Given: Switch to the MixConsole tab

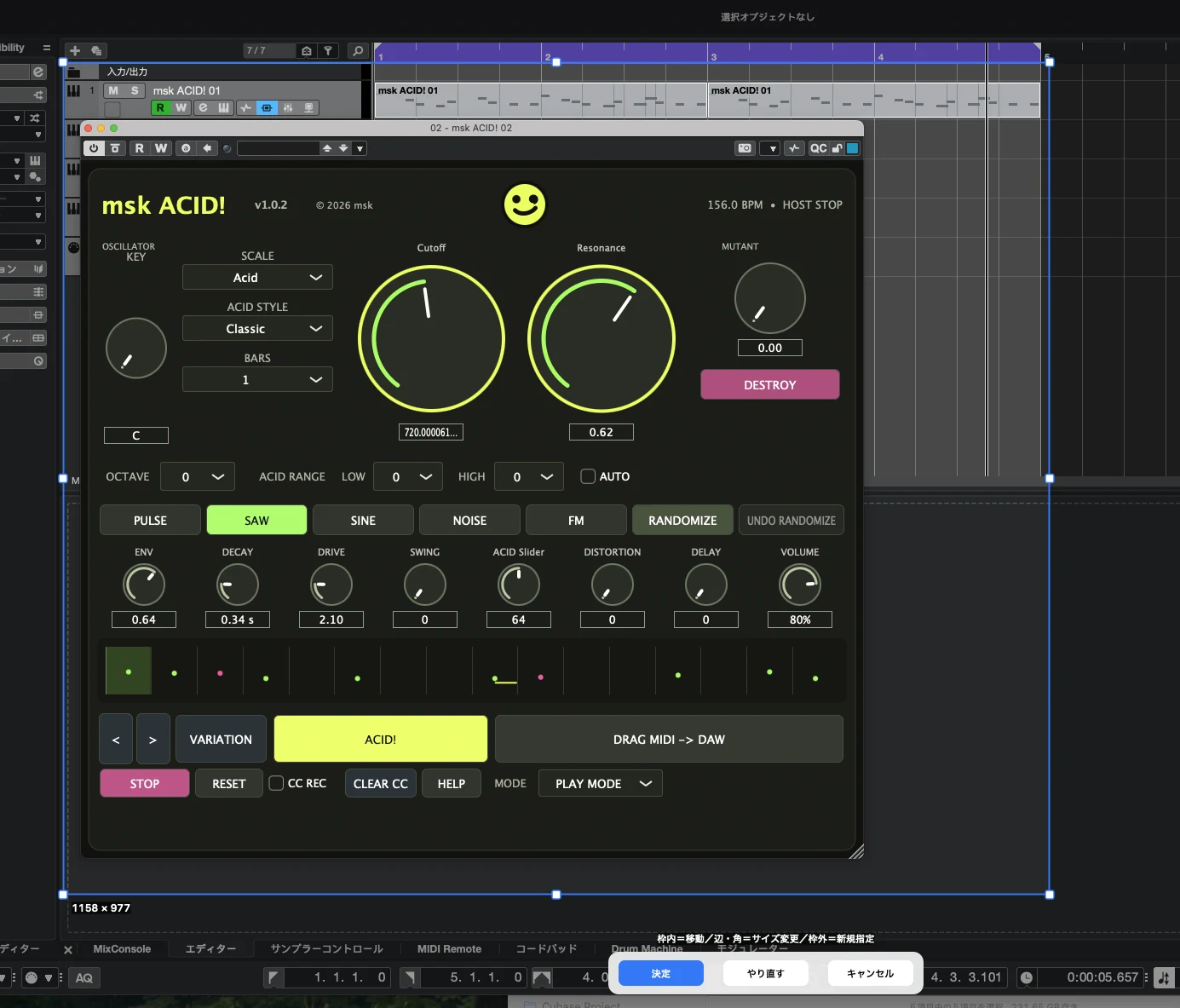Looking at the screenshot, I should [x=122, y=949].
